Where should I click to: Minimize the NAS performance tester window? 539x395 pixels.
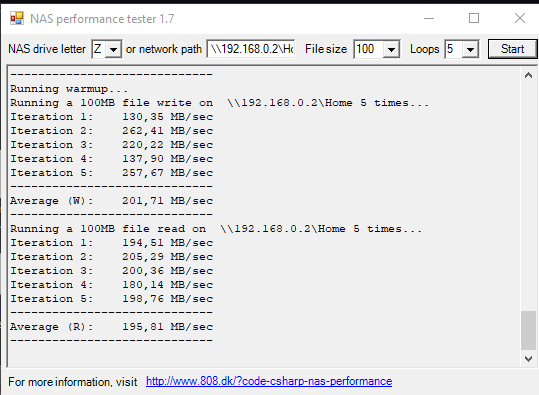(429, 18)
